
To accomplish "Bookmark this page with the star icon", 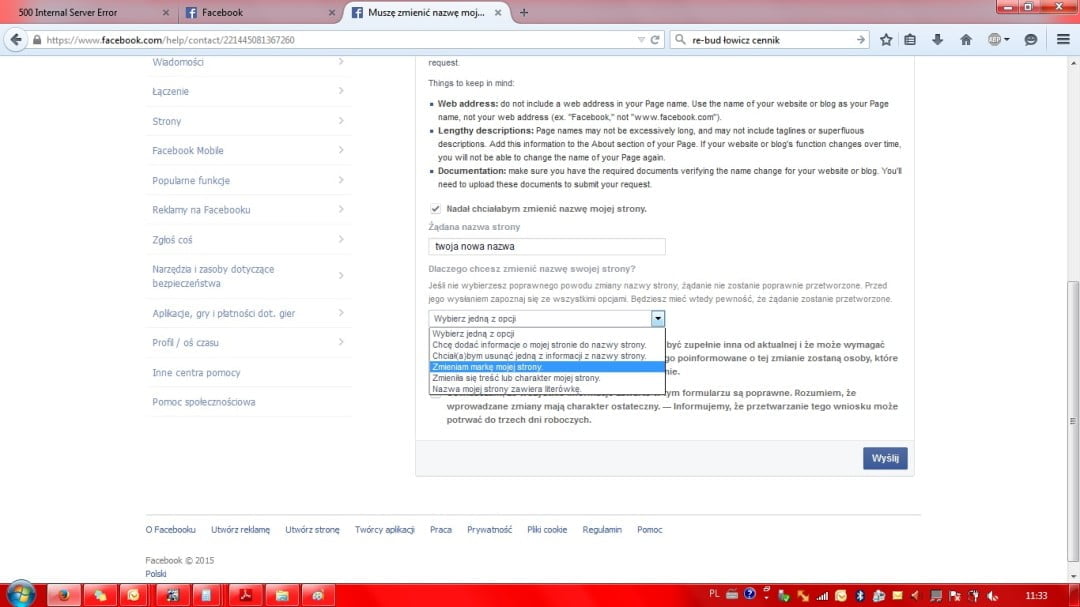I will coord(886,40).
